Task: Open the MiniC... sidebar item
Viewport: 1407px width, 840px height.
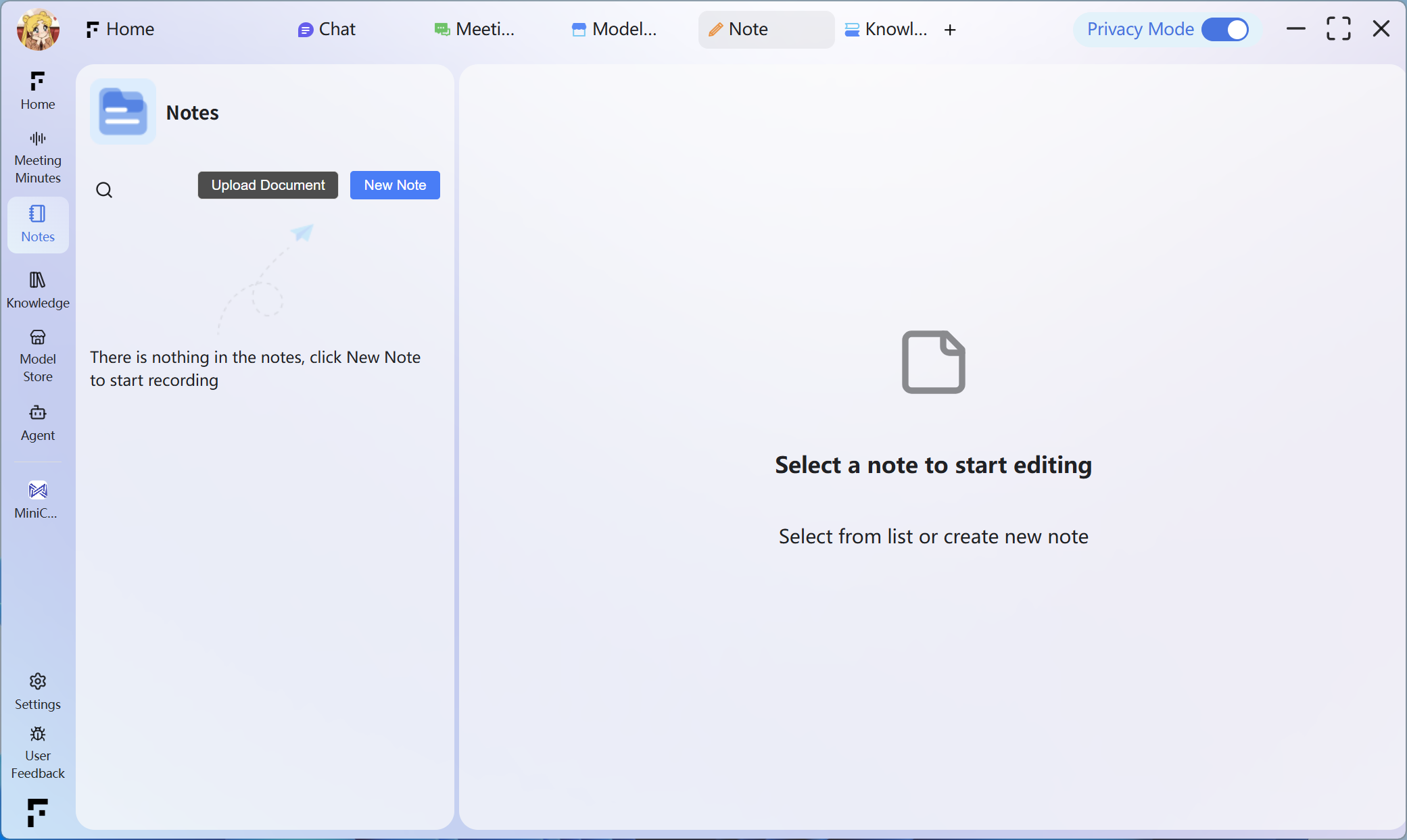Action: [38, 499]
